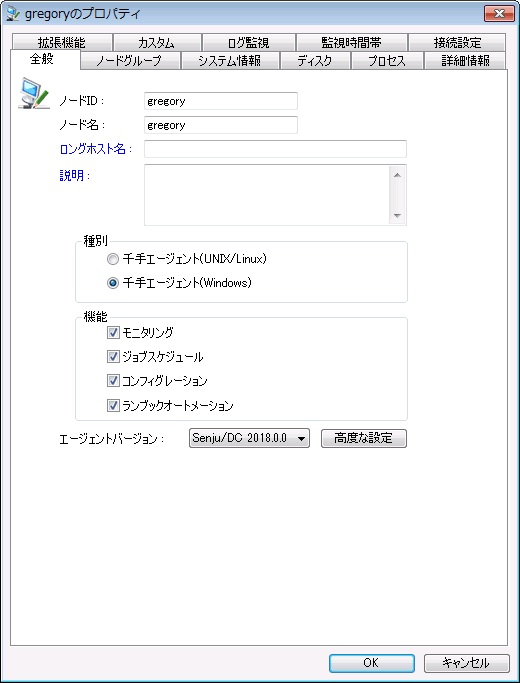Toggle ランブックオートメーション checkbox
The width and height of the screenshot is (520, 683).
[113, 406]
